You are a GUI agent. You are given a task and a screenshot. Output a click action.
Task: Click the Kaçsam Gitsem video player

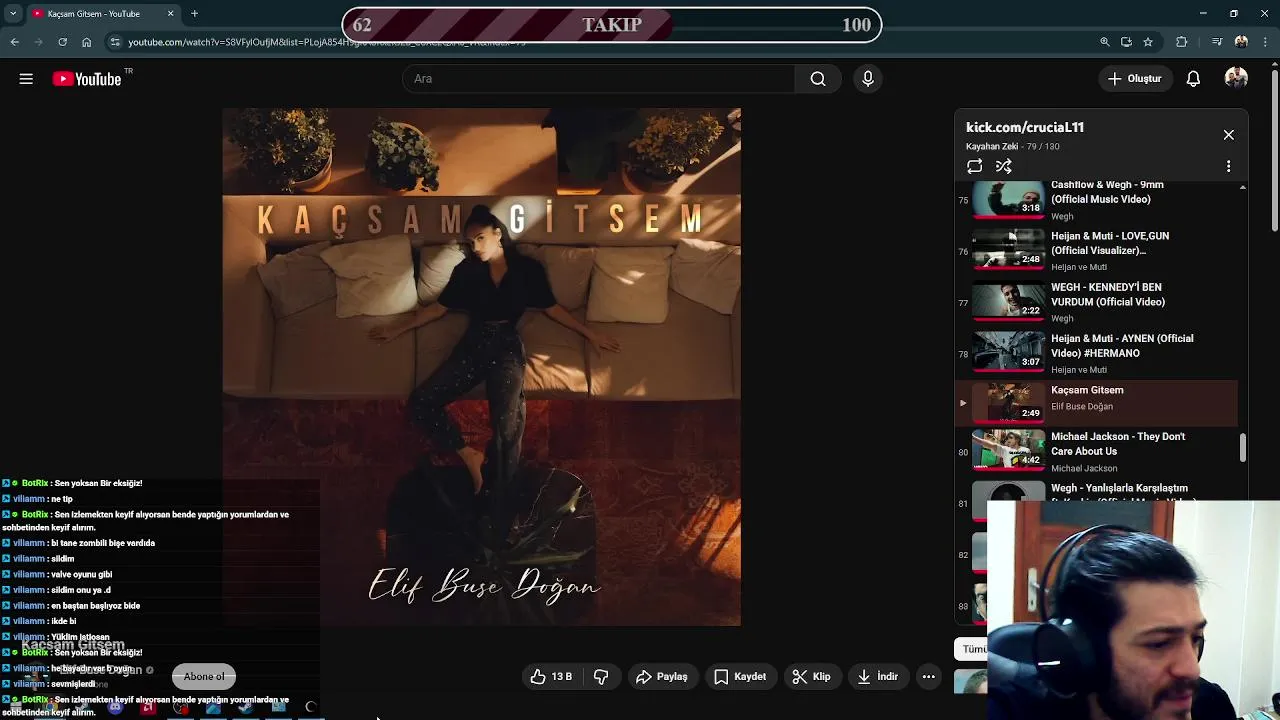481,367
